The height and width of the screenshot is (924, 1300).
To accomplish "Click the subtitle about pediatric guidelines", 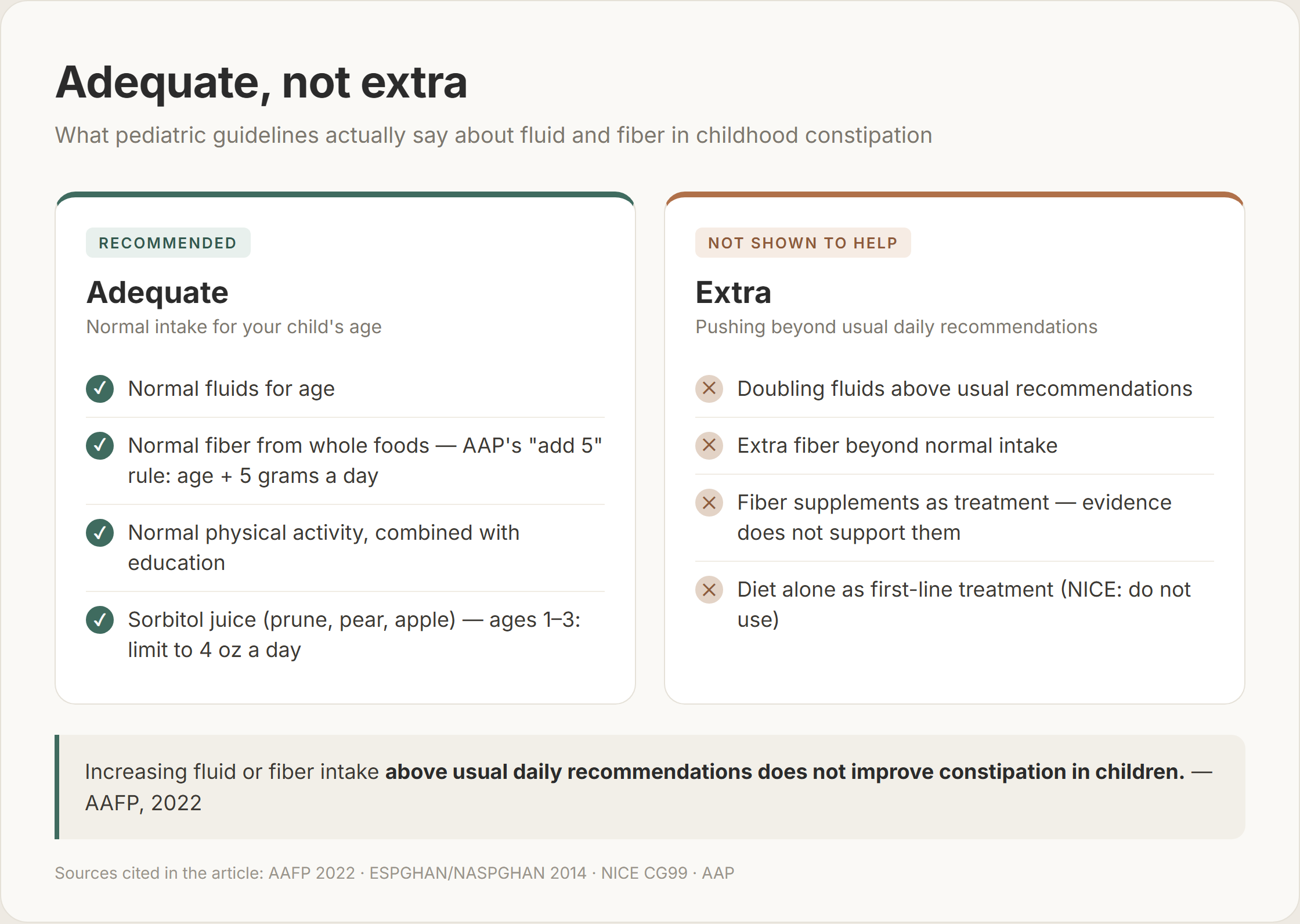I will 494,135.
